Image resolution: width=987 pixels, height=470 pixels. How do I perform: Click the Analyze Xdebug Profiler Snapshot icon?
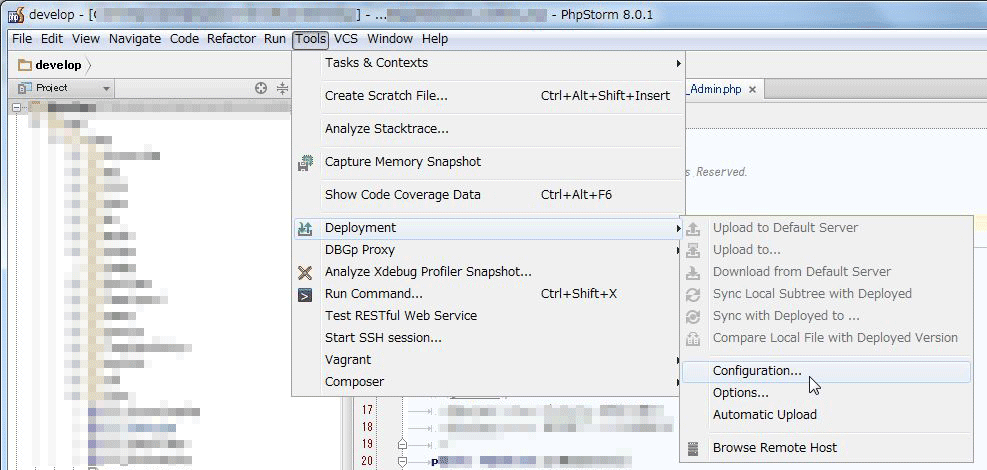point(305,272)
